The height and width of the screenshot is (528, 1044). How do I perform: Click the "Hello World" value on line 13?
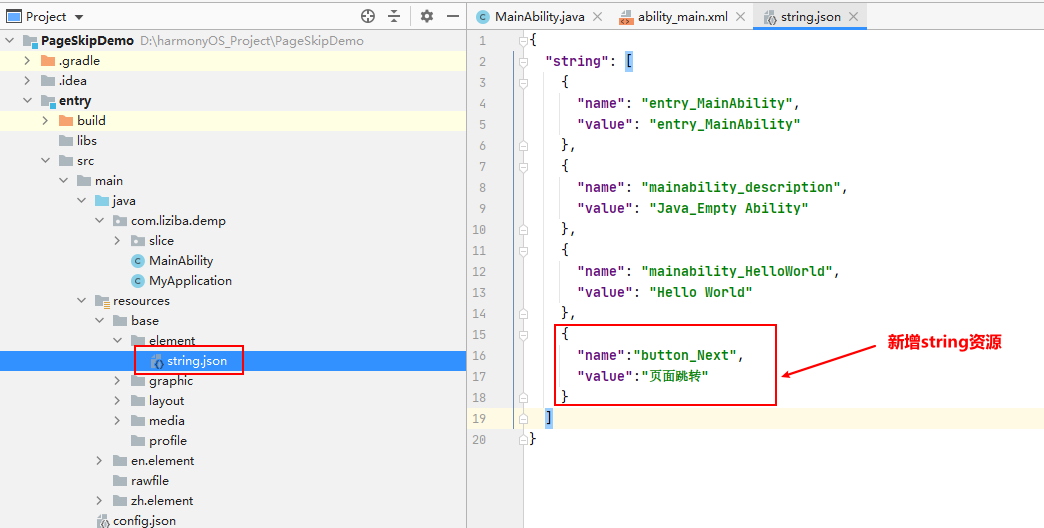(x=700, y=292)
